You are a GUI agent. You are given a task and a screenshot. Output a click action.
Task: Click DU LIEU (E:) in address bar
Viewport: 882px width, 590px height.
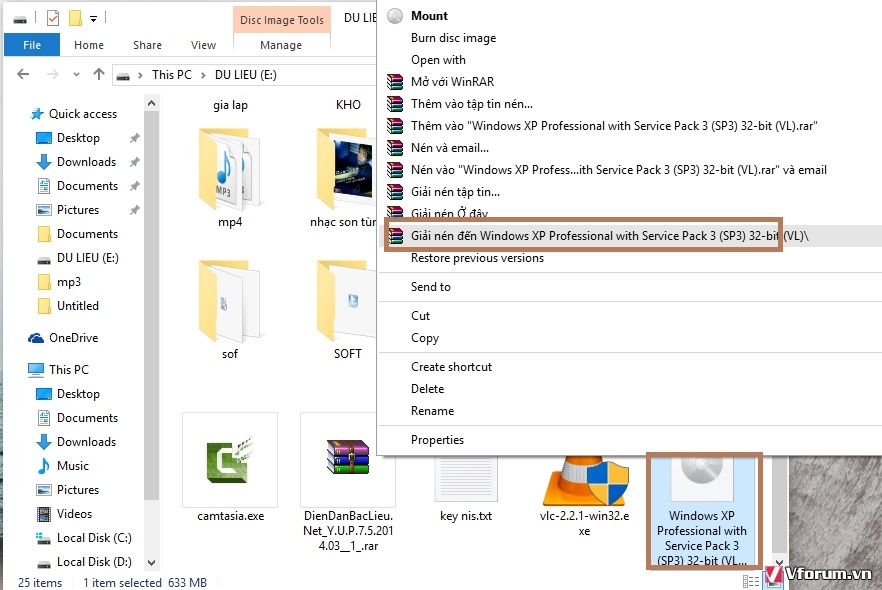(246, 75)
